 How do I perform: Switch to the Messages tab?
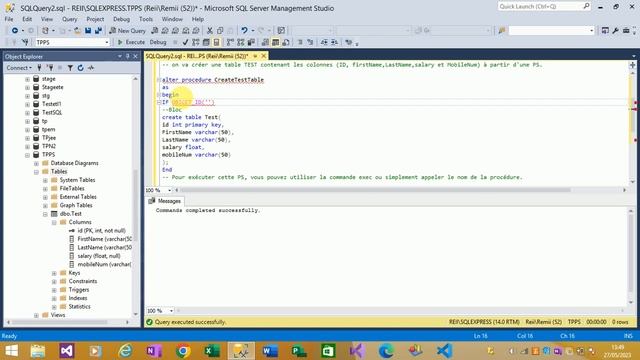tap(165, 201)
